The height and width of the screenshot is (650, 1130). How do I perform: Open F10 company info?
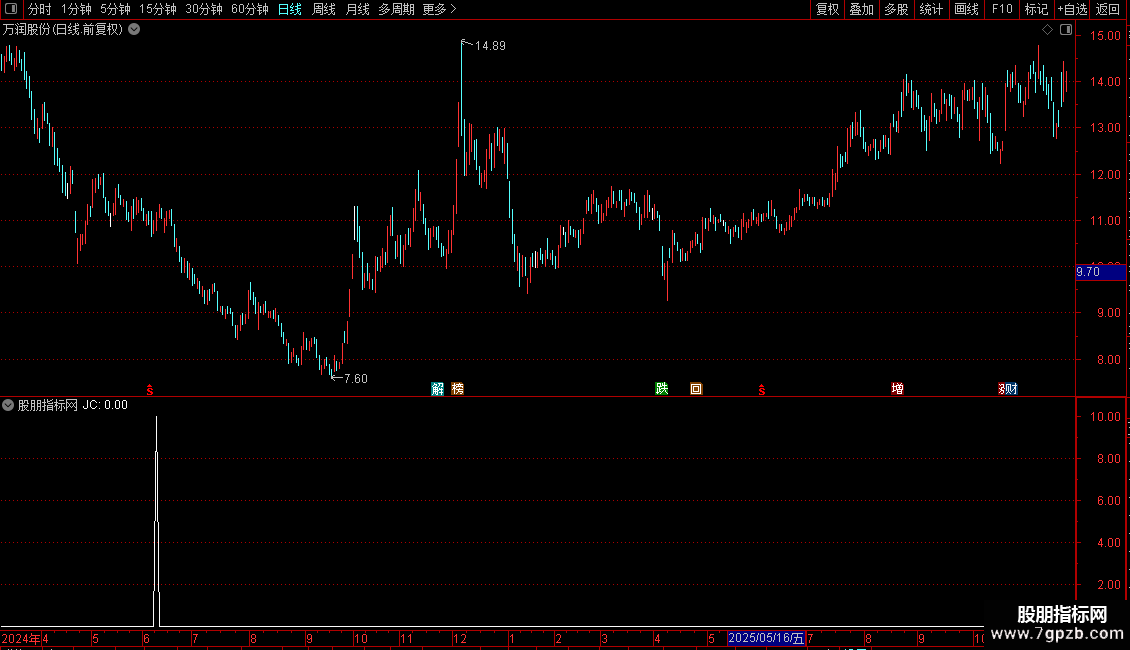pos(1002,9)
